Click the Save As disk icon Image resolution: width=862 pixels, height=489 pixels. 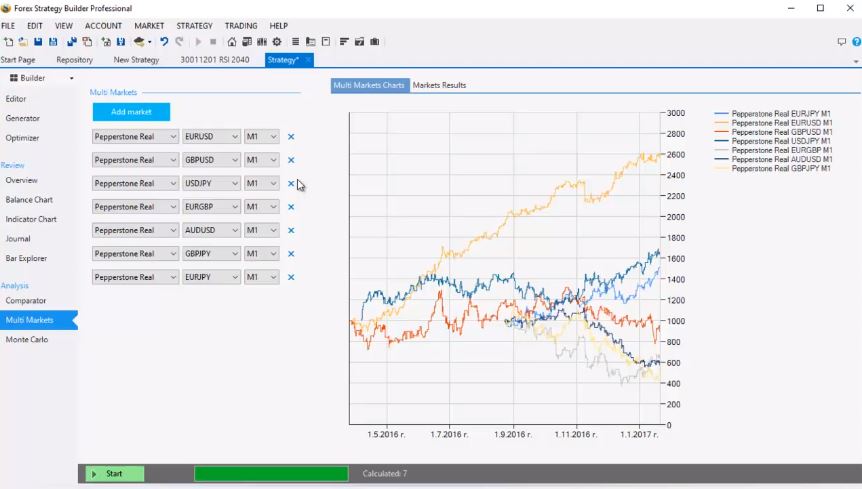(53, 42)
